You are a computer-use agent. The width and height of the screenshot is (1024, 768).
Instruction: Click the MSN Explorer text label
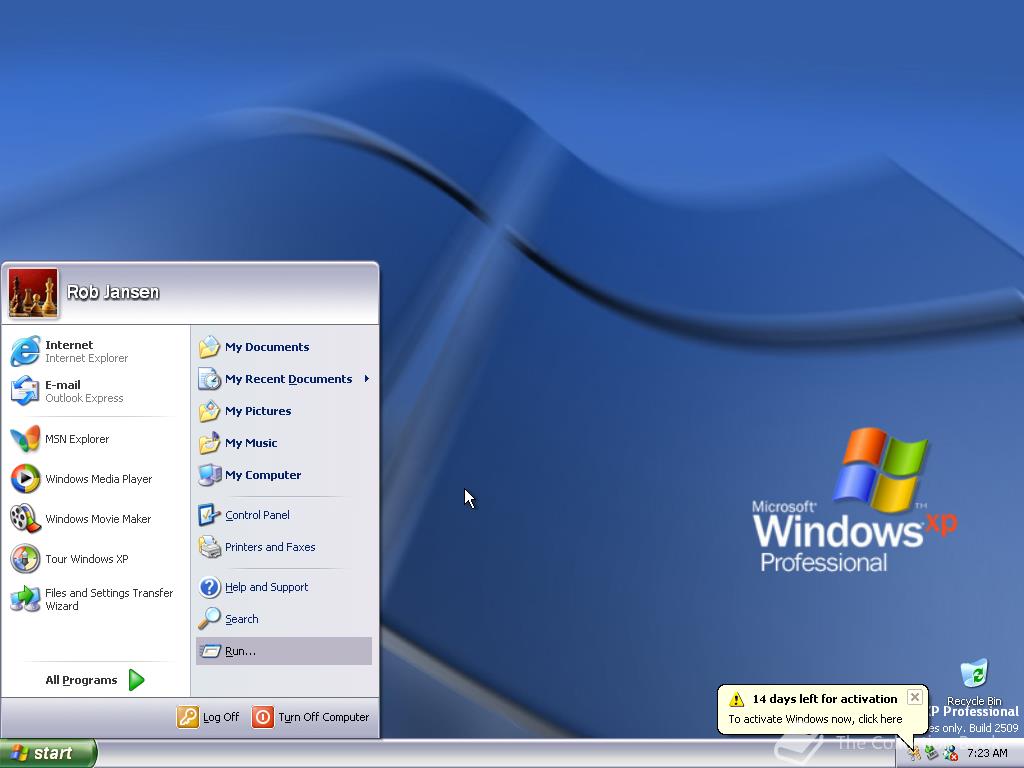[77, 439]
